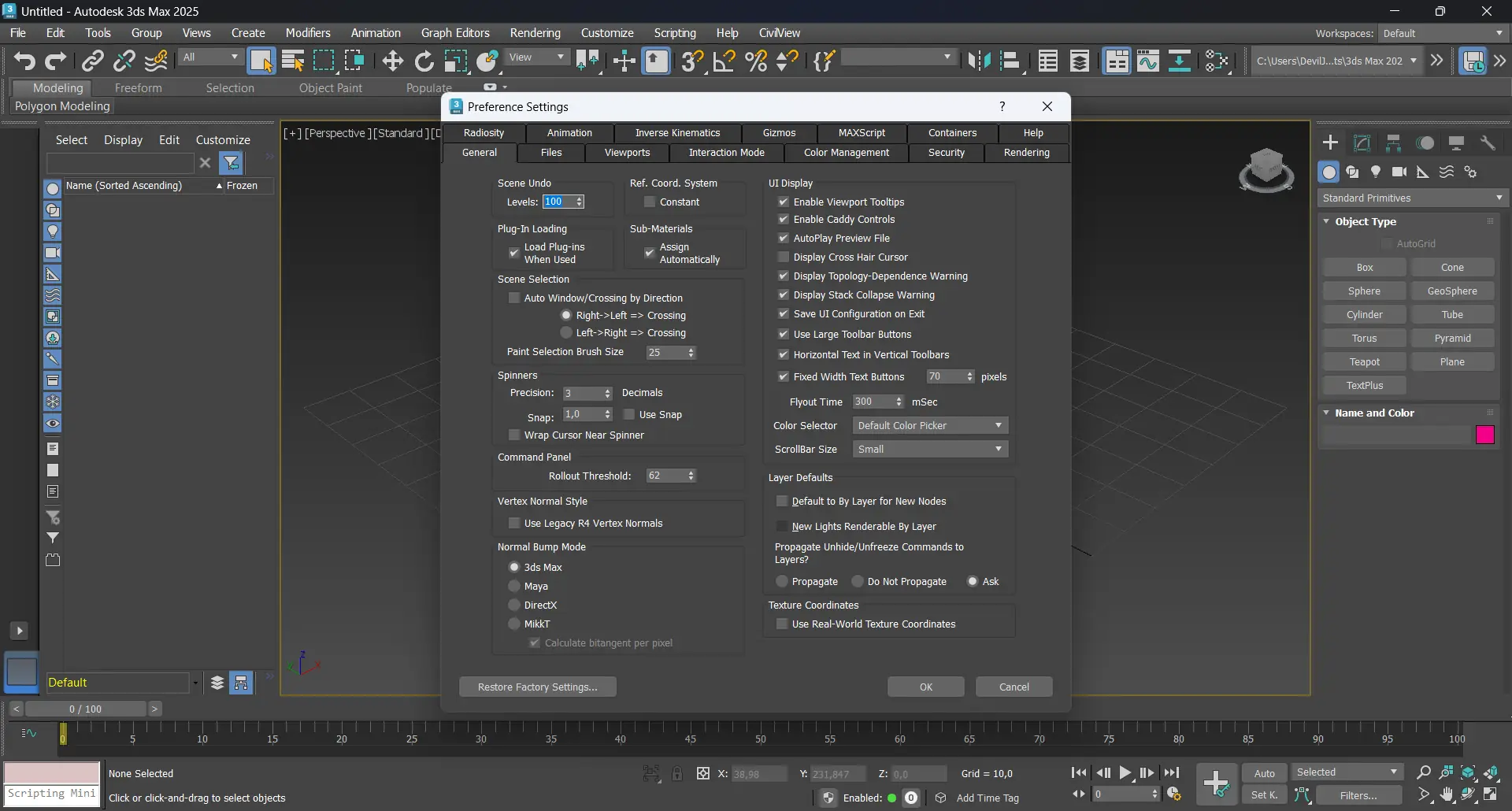The width and height of the screenshot is (1512, 811).
Task: Click Restore Factory Settings button
Action: (537, 687)
